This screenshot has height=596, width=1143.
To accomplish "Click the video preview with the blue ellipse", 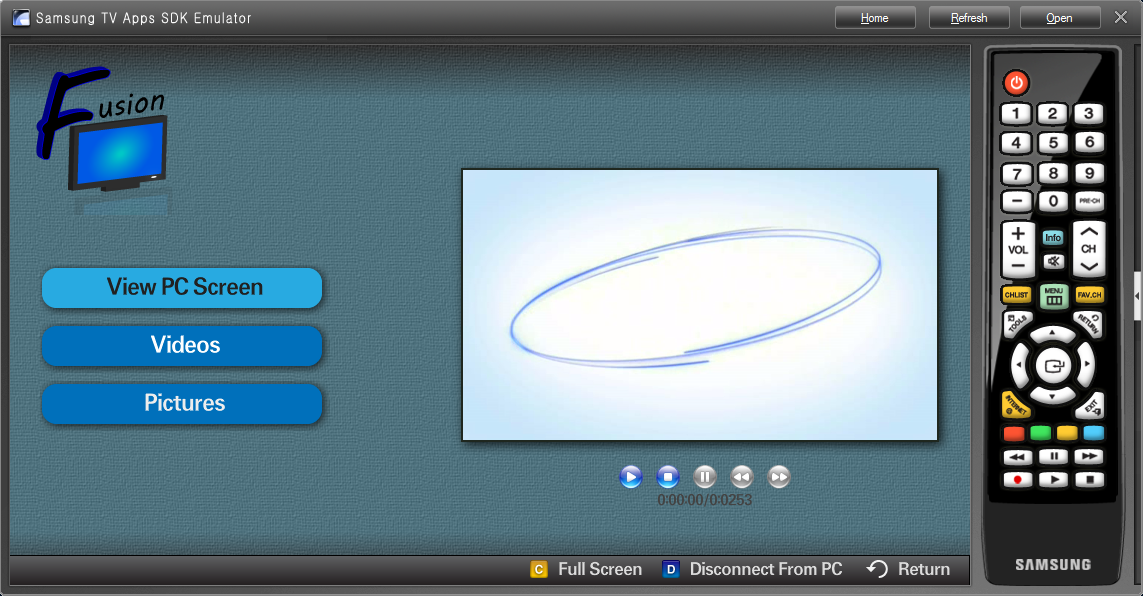I will [x=700, y=305].
